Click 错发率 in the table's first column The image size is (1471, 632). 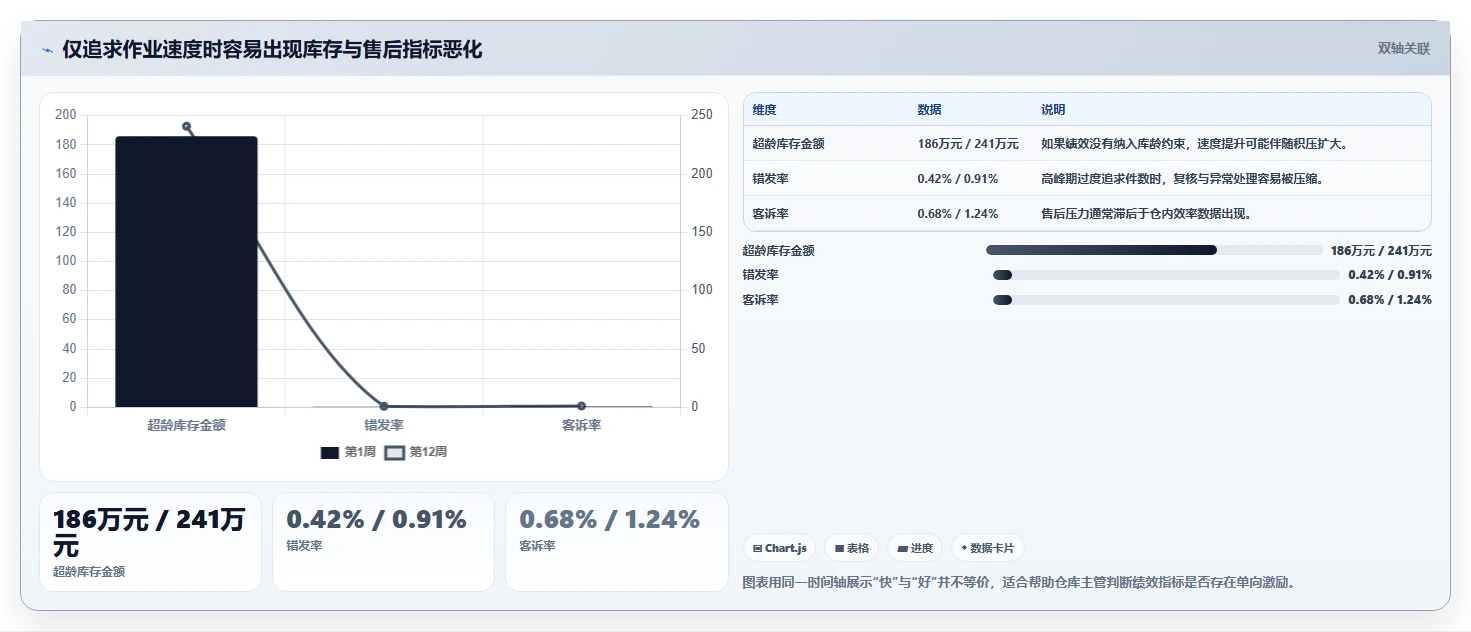click(x=771, y=179)
